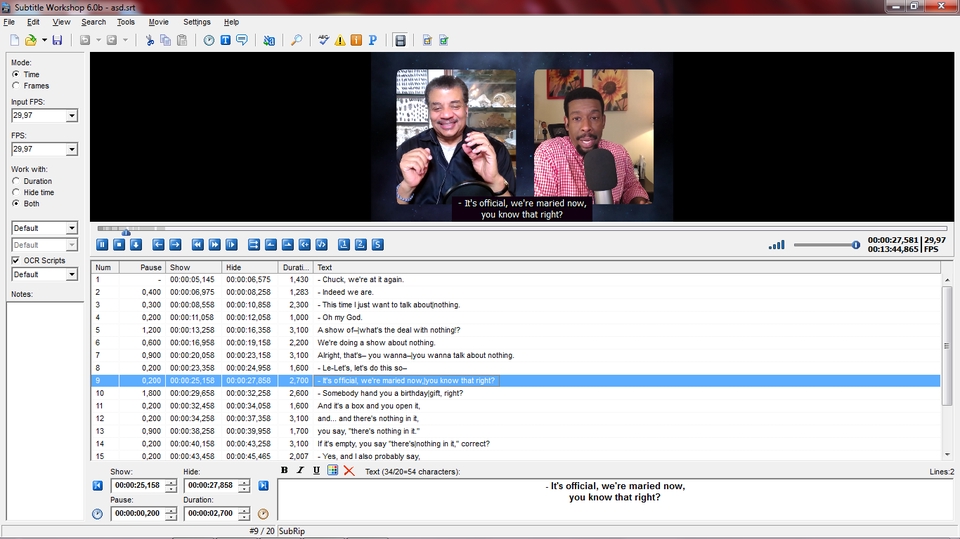
Task: Jump to the previous subtitle with the left arrow
Action: pyautogui.click(x=158, y=244)
